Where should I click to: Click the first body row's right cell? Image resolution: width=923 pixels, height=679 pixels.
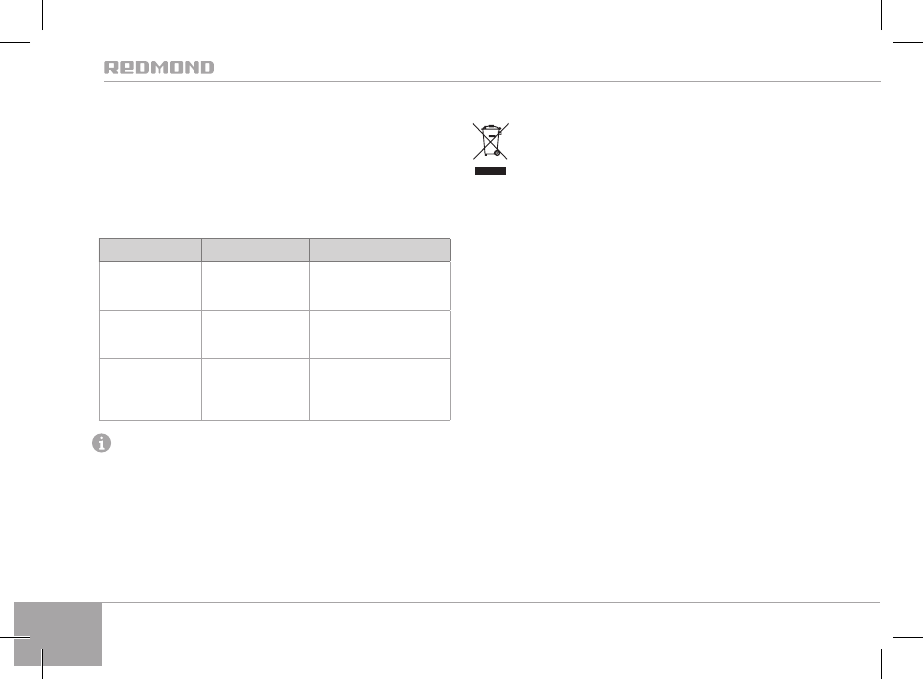coord(380,286)
